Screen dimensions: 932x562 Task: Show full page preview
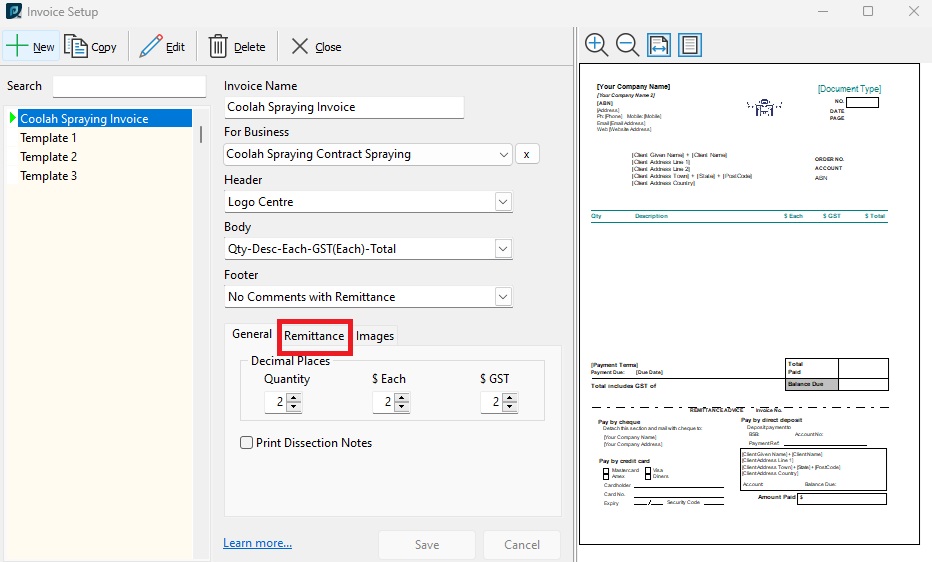point(689,45)
